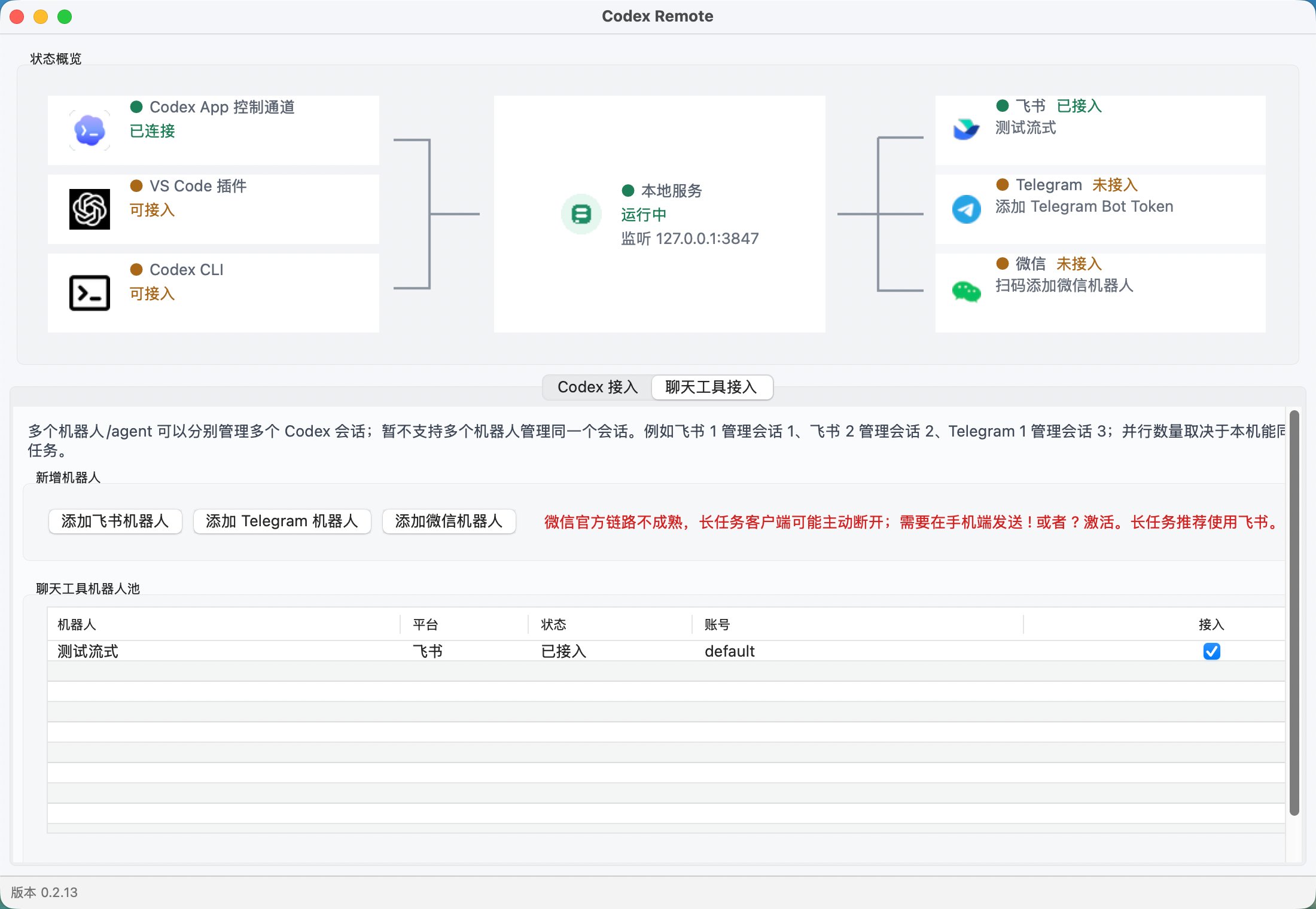
Task: Click the green status dot beside 本地服务
Action: (x=628, y=190)
